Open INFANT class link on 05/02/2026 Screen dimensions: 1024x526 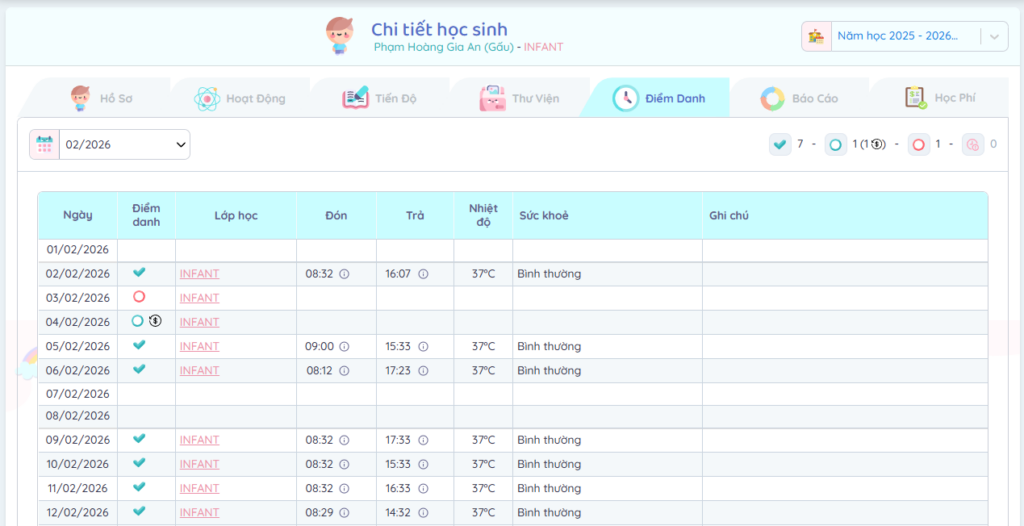199,347
